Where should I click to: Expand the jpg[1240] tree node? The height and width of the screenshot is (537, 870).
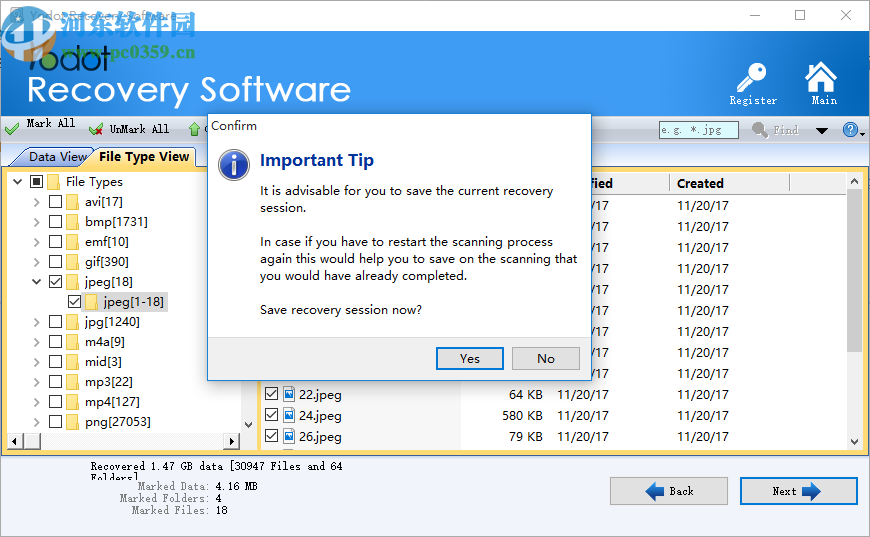[37, 322]
